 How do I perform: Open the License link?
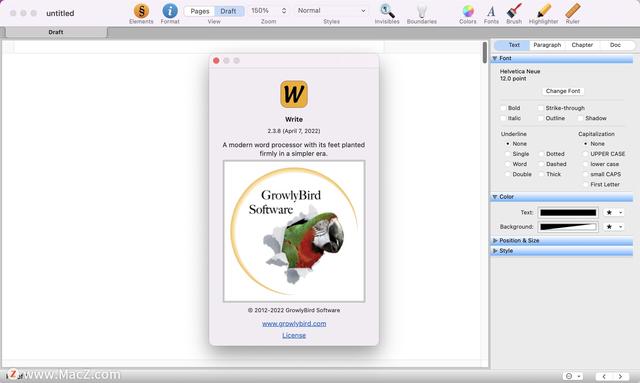294,336
